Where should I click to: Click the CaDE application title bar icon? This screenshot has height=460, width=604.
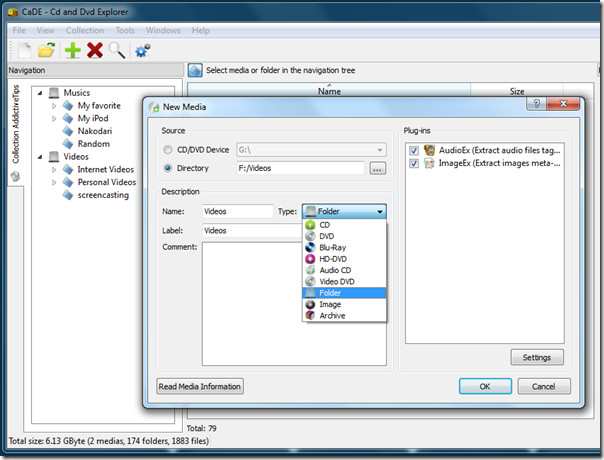(13, 12)
